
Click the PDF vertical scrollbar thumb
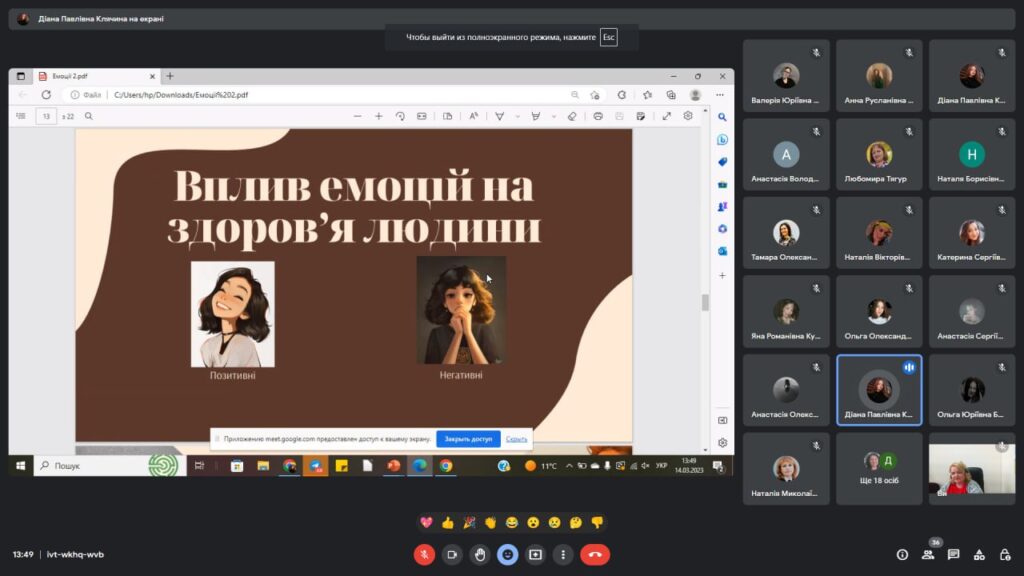tap(704, 302)
